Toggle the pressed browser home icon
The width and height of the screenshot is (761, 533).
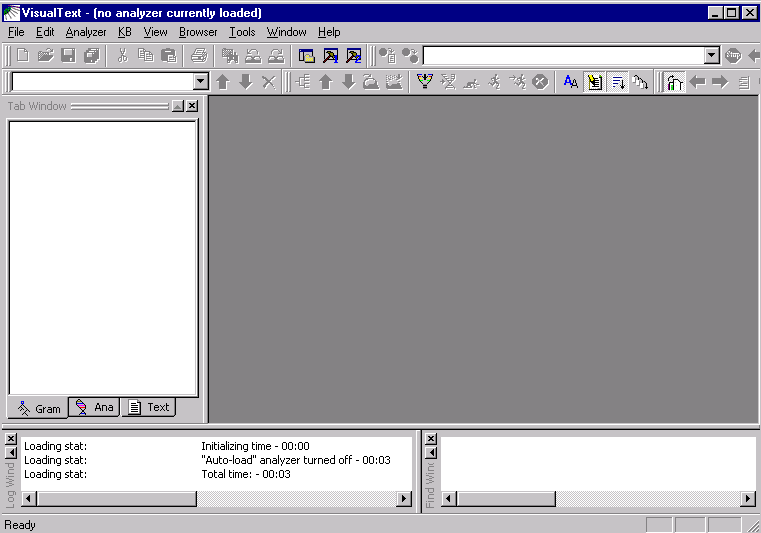point(675,82)
